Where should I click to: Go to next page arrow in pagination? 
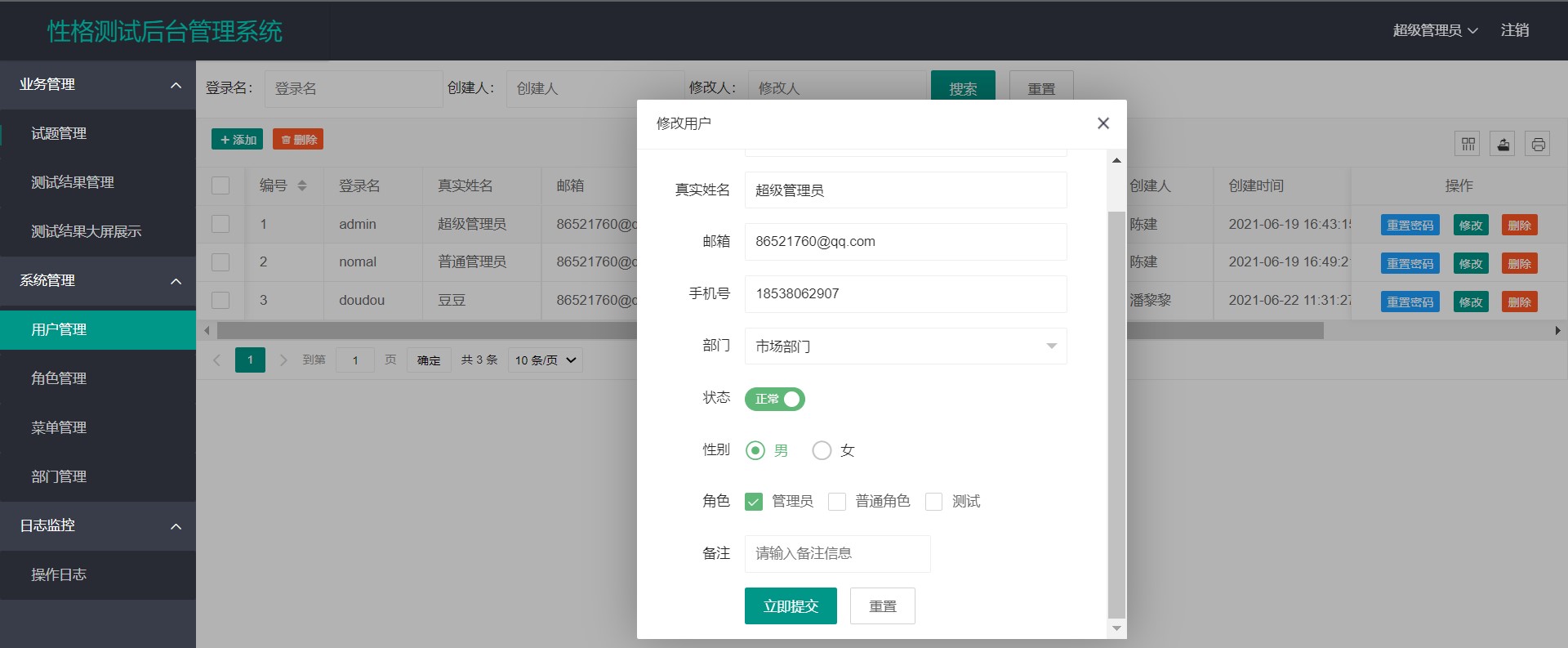point(283,360)
